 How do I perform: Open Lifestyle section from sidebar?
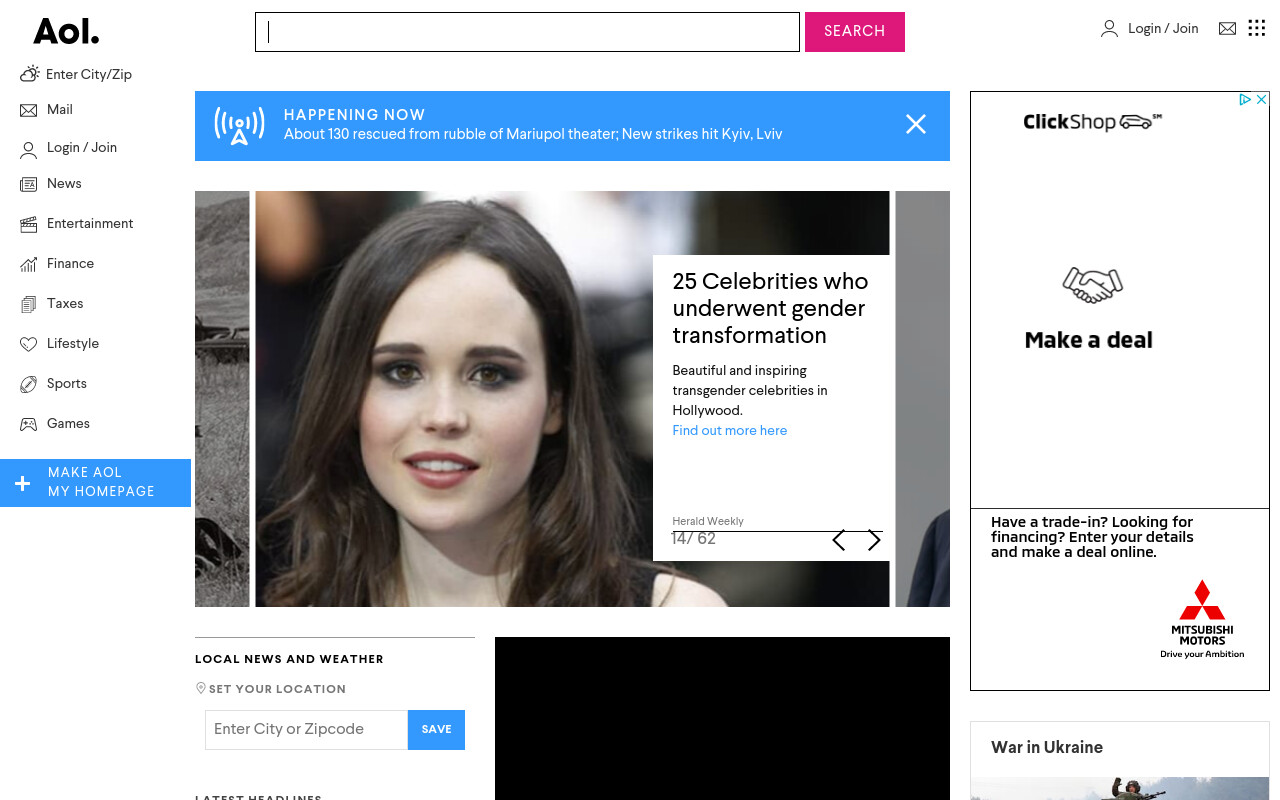click(73, 344)
